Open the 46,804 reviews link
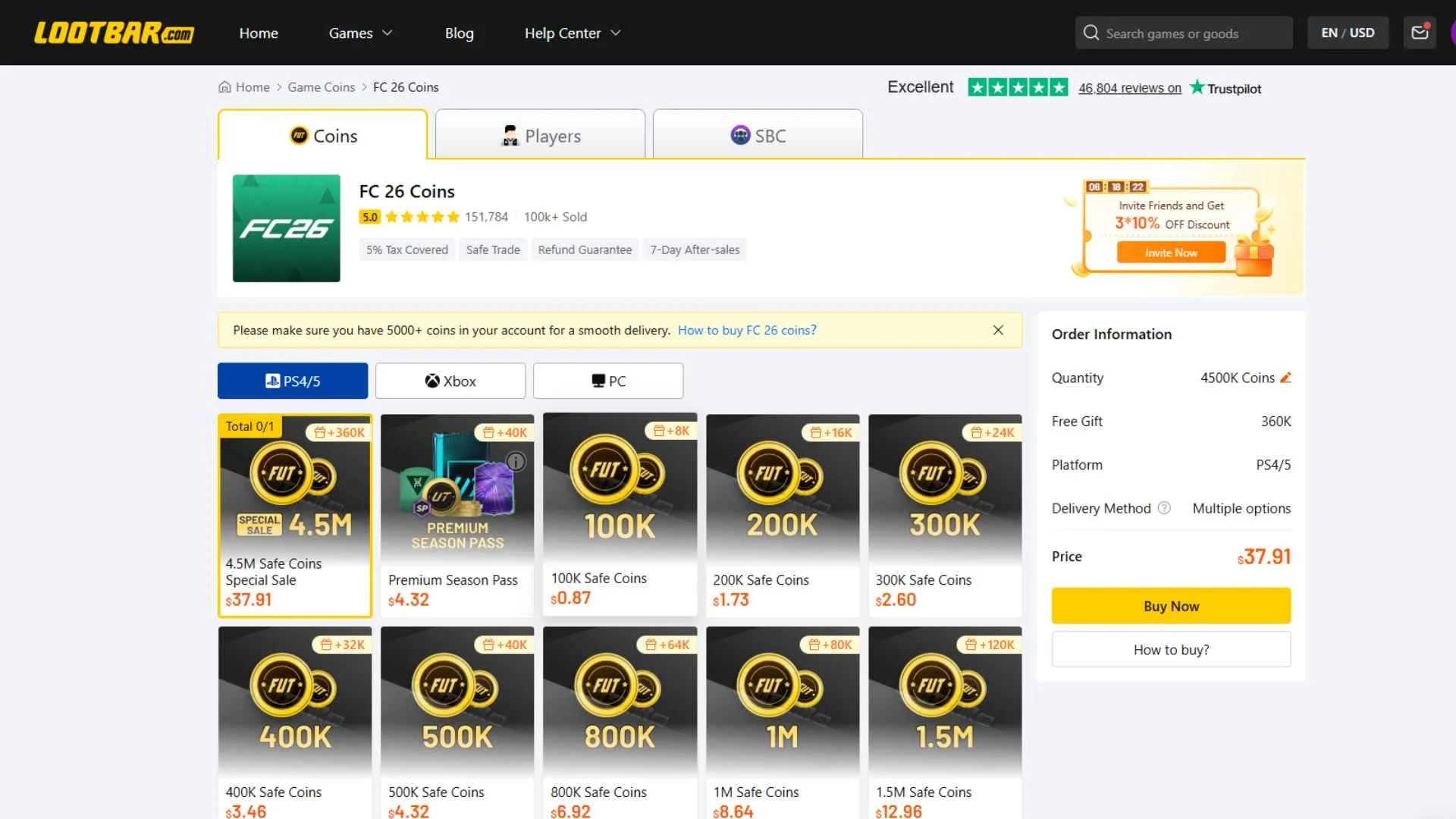This screenshot has height=819, width=1456. 1130,88
